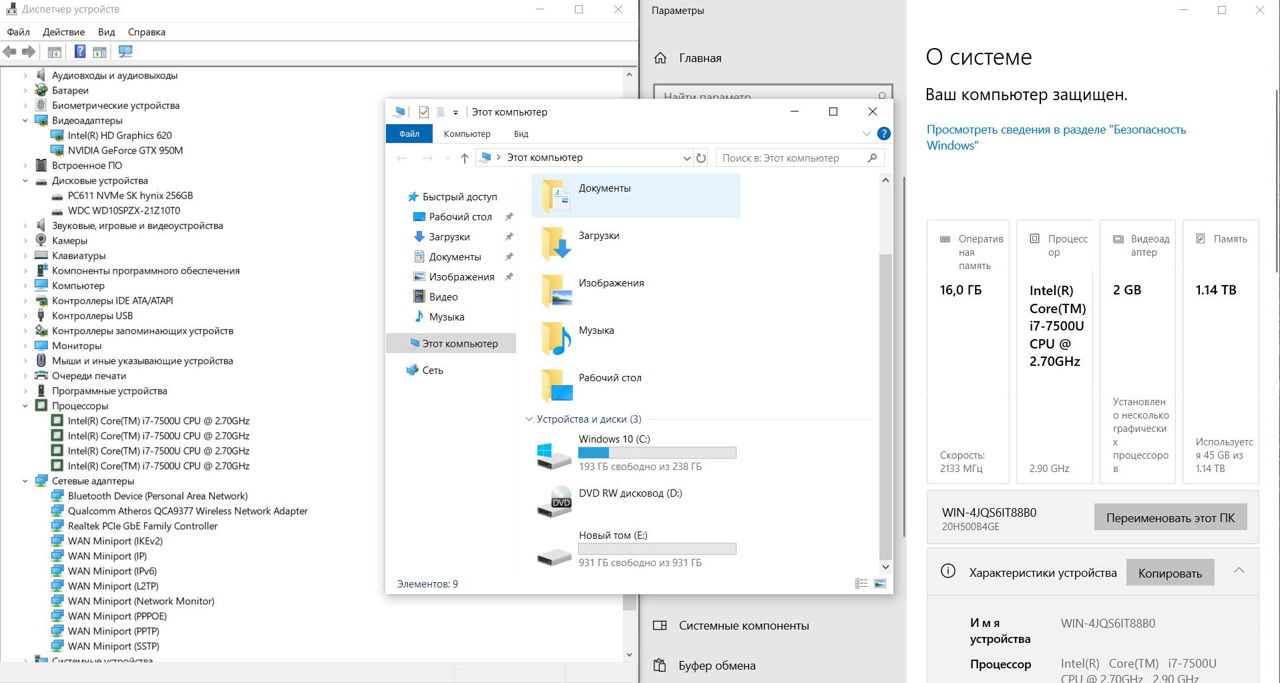Open Explorer help via blue question mark
This screenshot has height=683, width=1280.
click(x=884, y=133)
